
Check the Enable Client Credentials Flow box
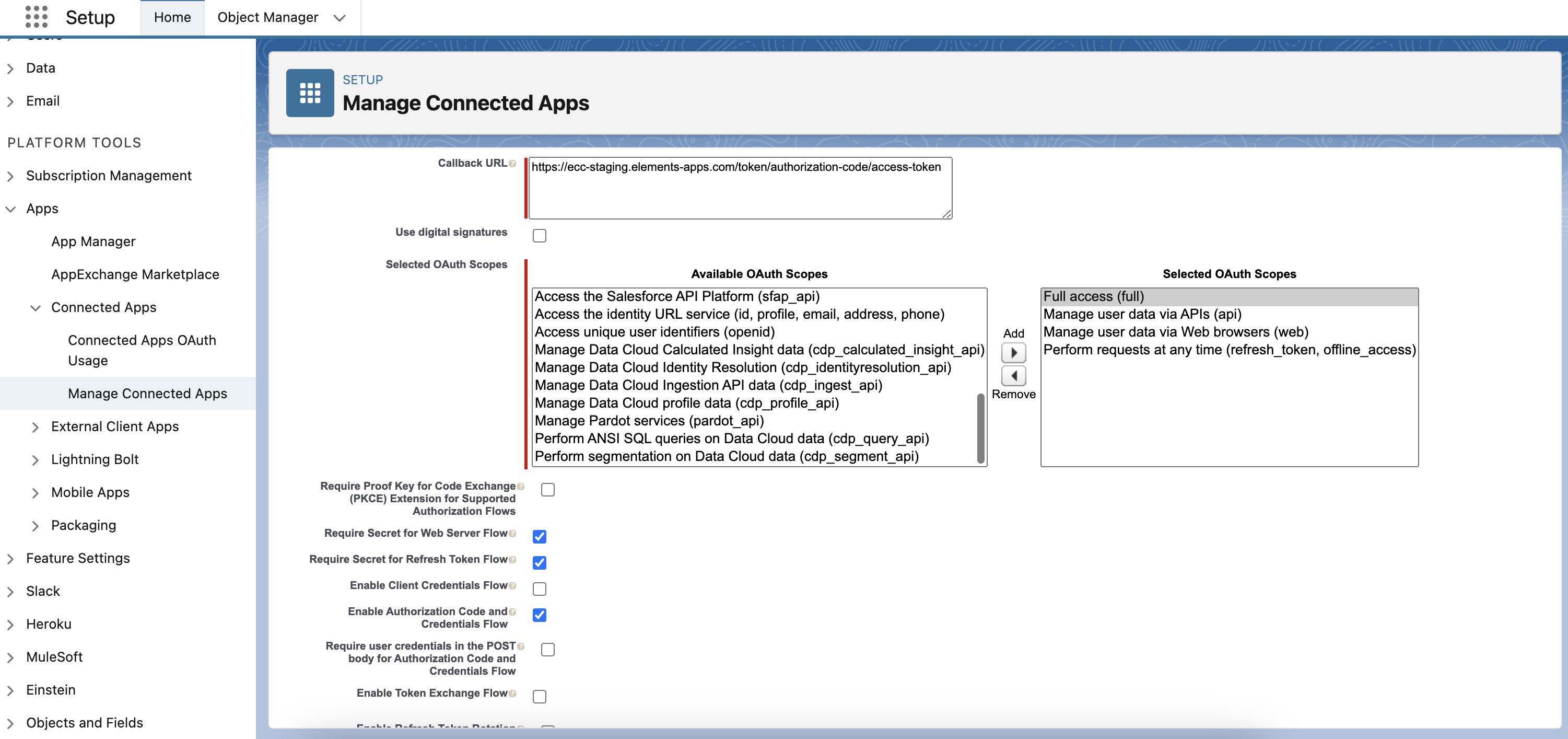click(x=540, y=588)
